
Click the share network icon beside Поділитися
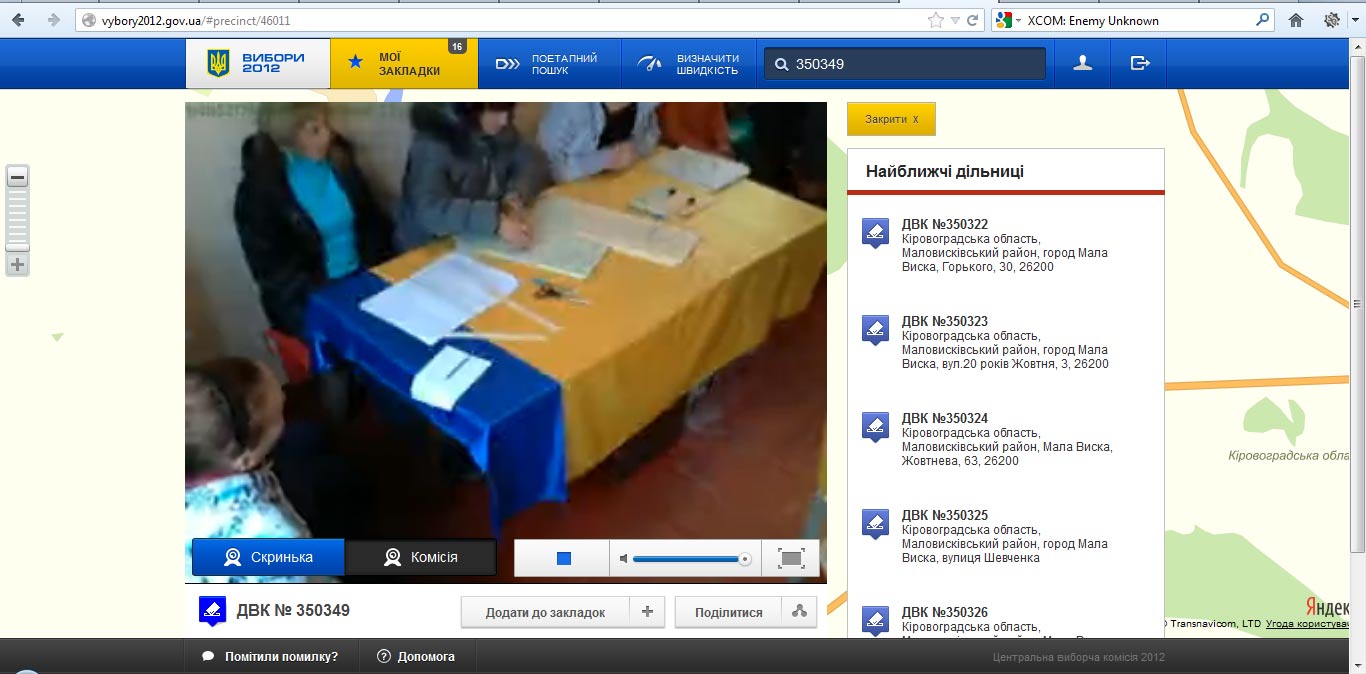coord(798,612)
